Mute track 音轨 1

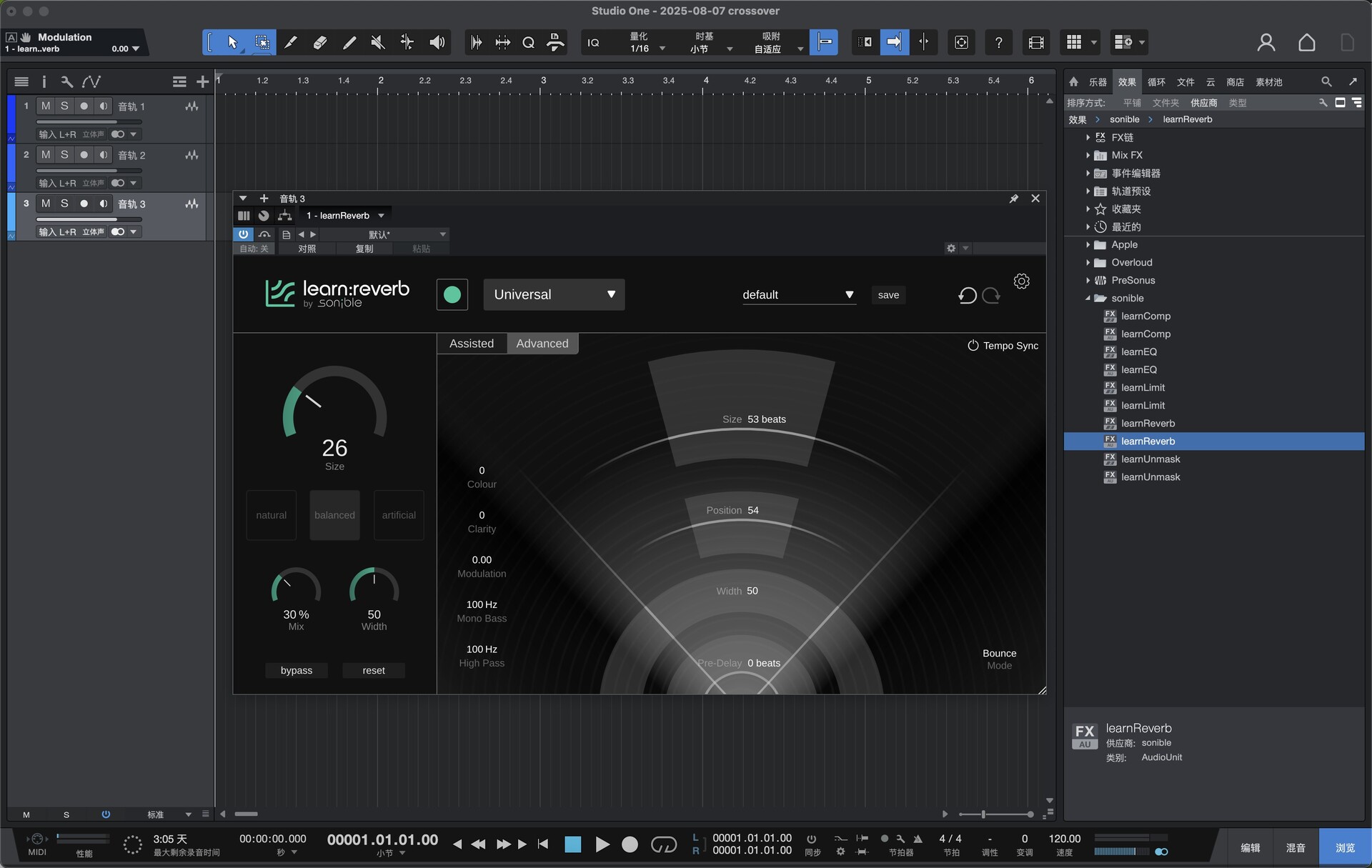coord(46,106)
